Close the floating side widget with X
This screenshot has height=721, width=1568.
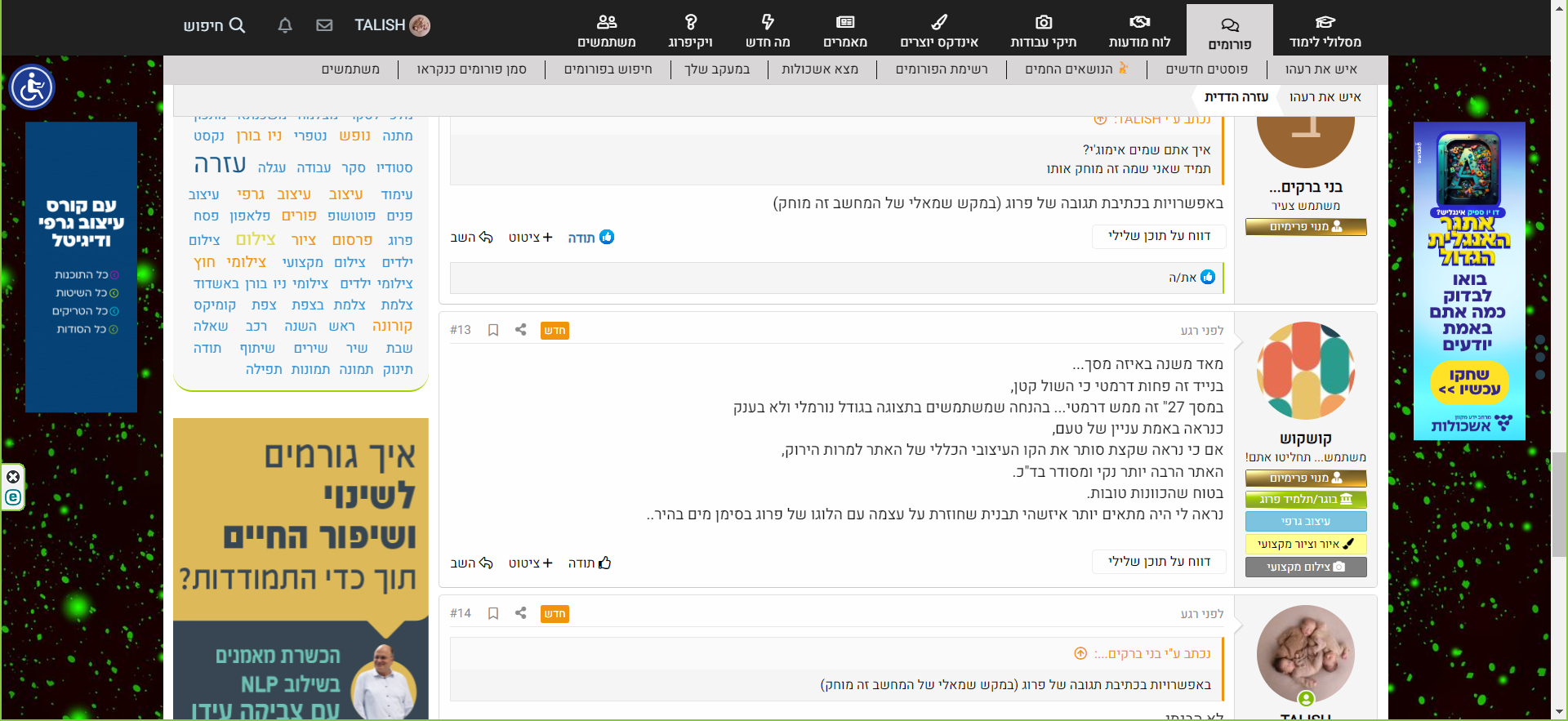[x=13, y=477]
